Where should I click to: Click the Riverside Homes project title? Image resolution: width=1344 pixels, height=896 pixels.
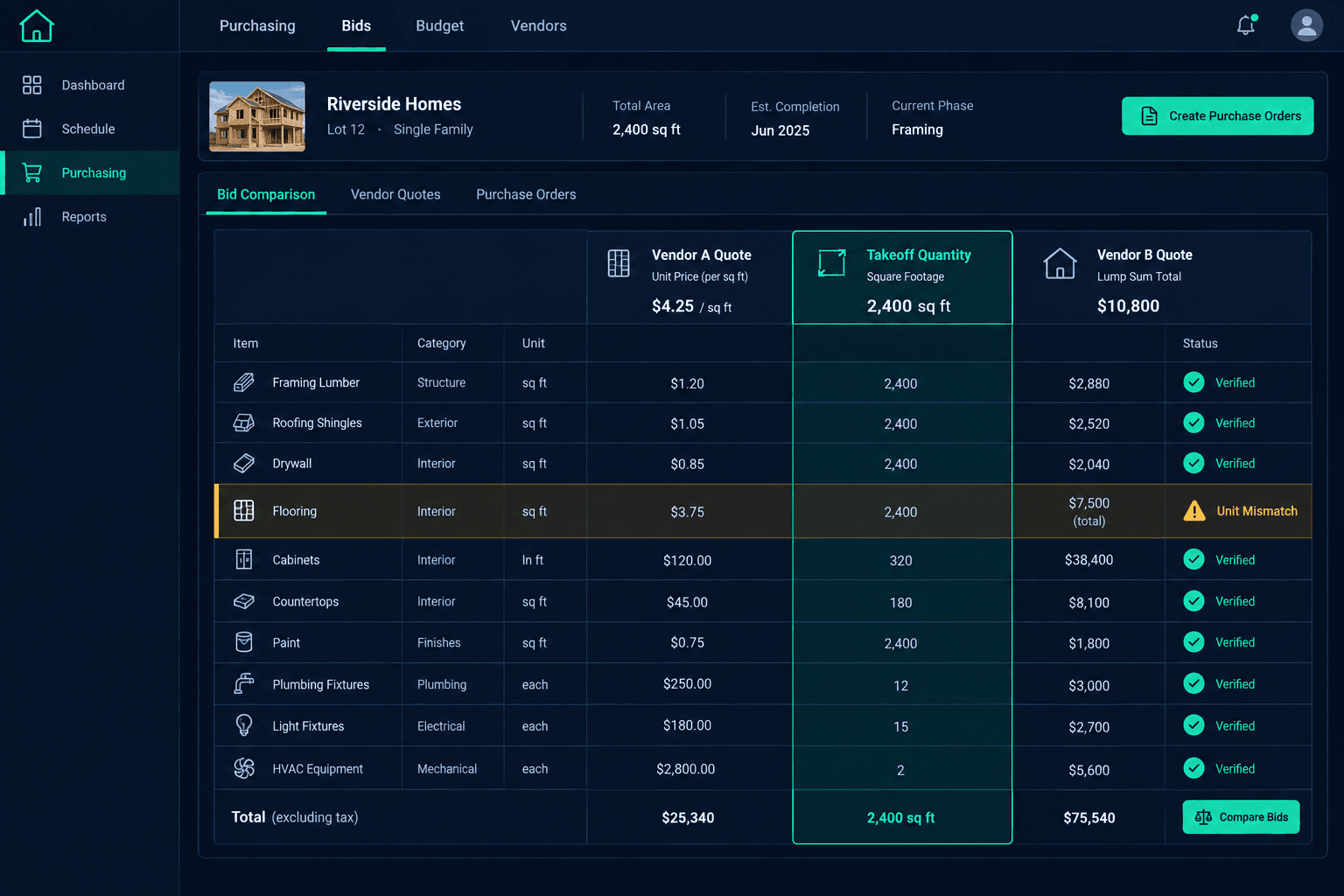point(394,104)
